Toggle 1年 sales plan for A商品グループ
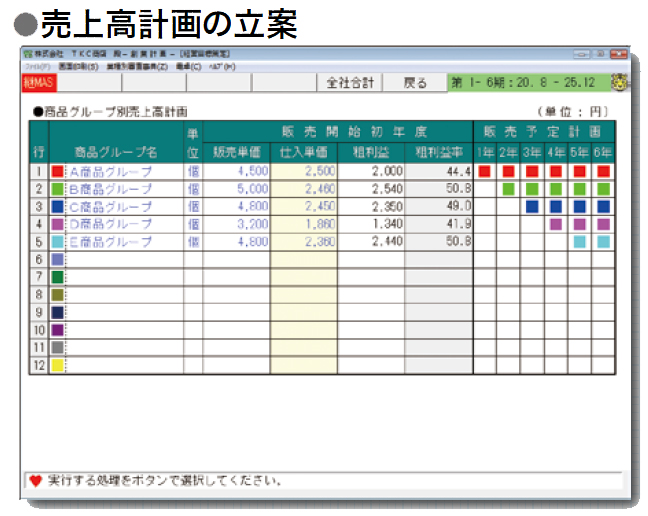This screenshot has width=648, height=516. [484, 171]
